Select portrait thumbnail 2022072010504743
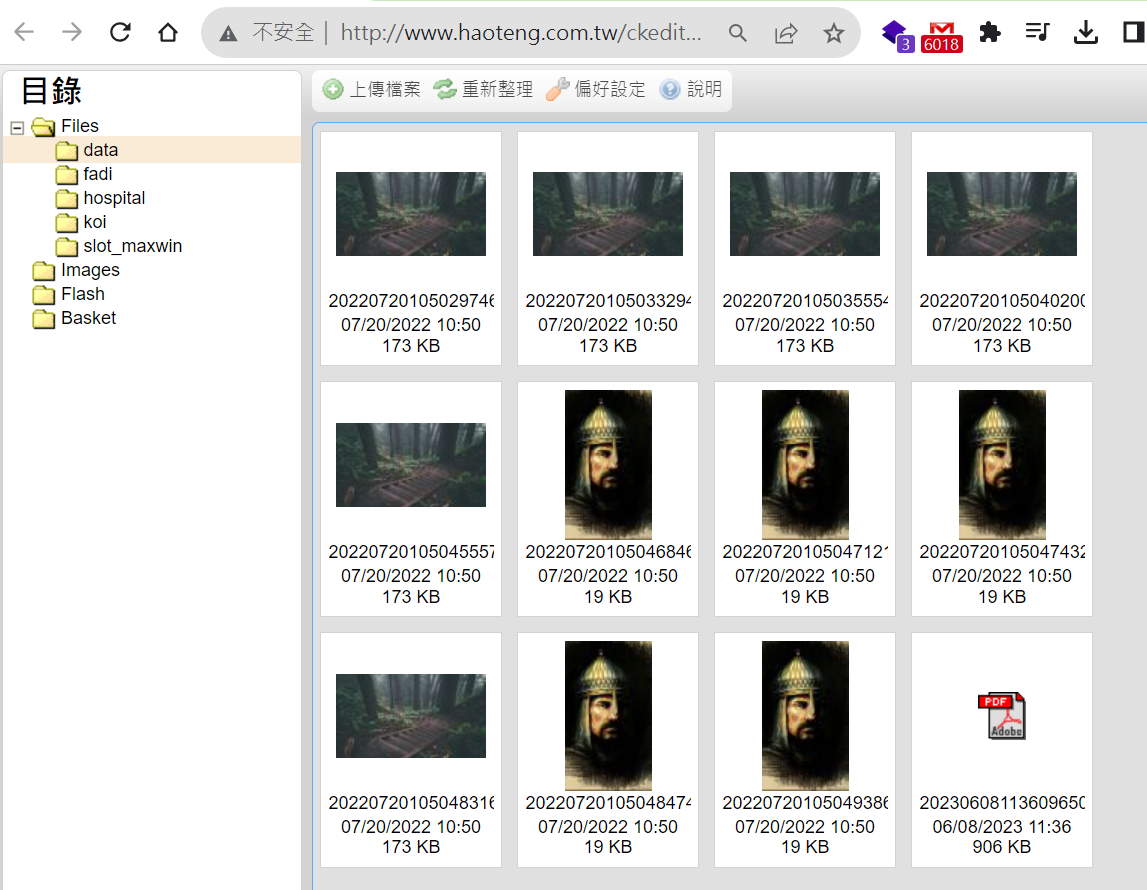1147x890 pixels. (x=1001, y=465)
